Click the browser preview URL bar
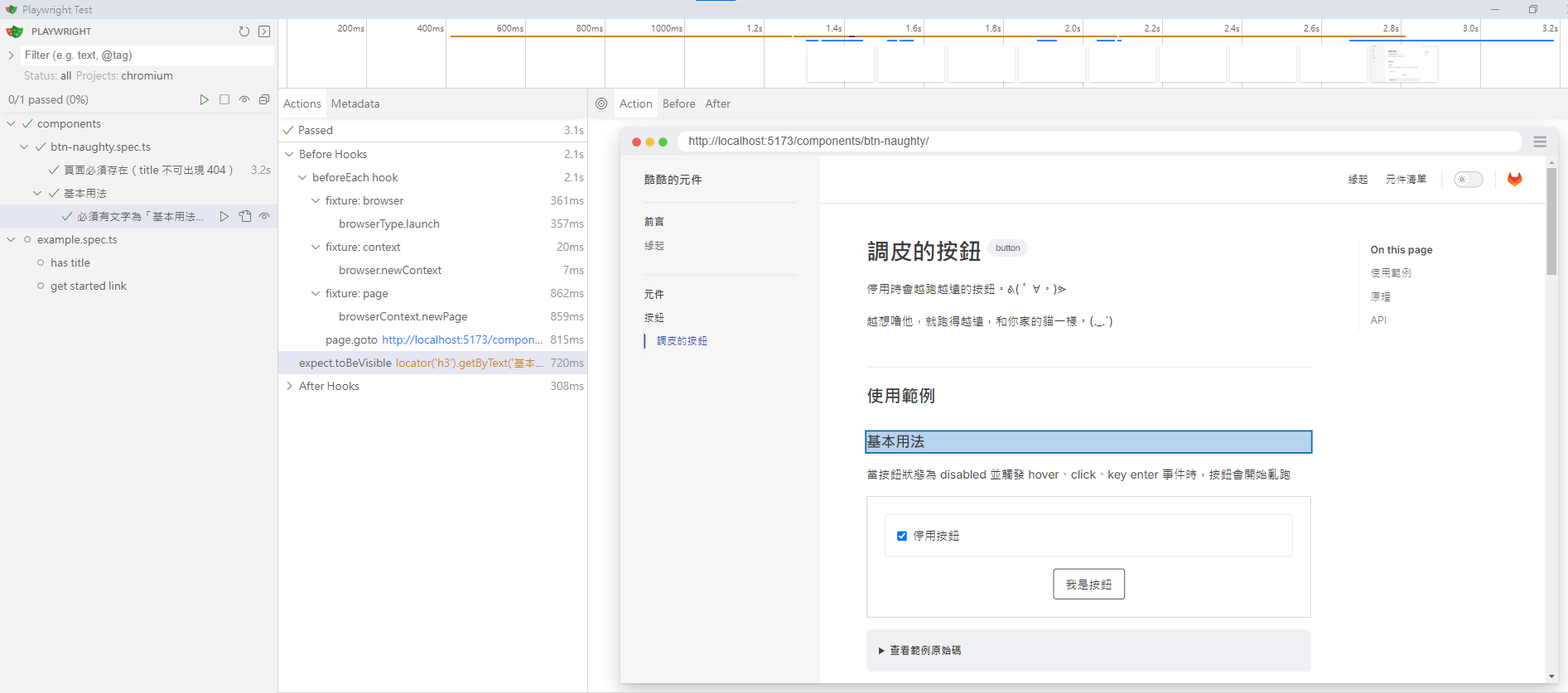 [1099, 142]
